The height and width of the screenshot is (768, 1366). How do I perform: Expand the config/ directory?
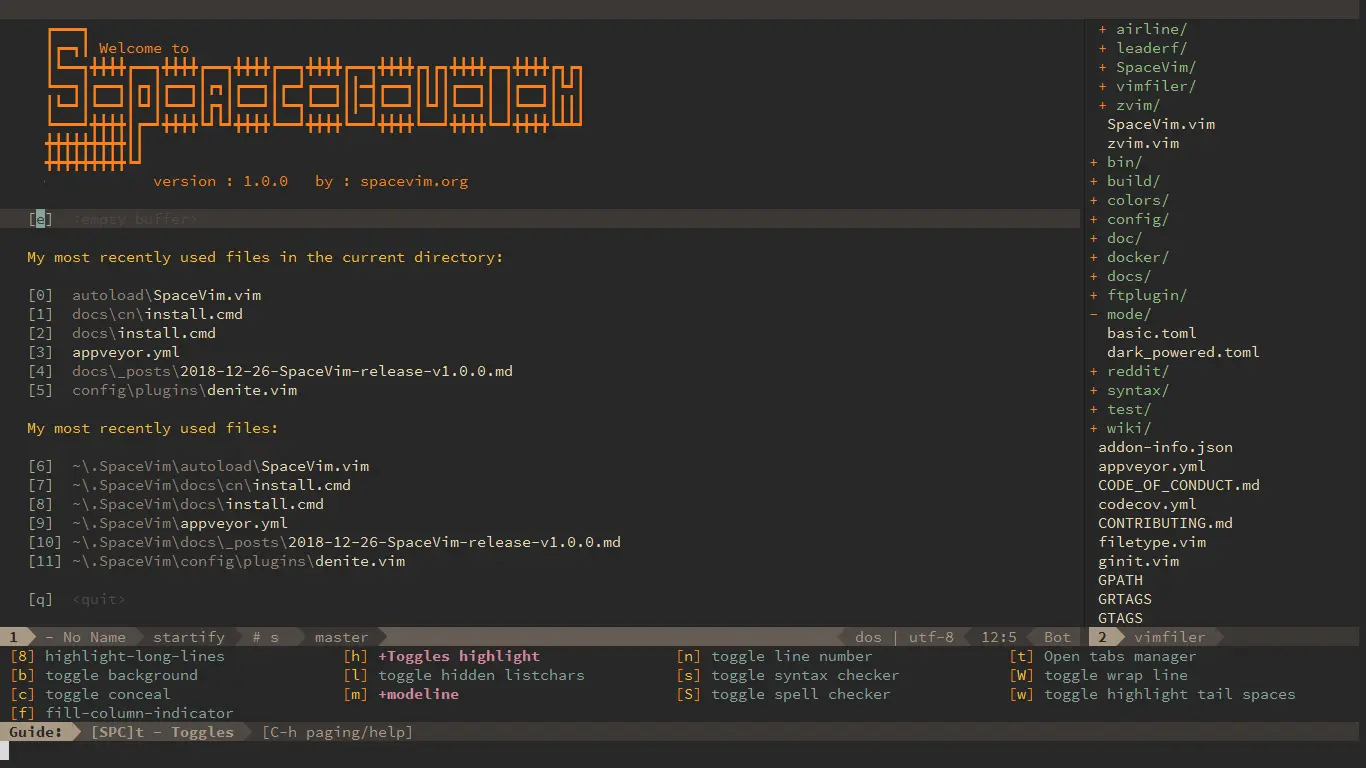(1138, 219)
